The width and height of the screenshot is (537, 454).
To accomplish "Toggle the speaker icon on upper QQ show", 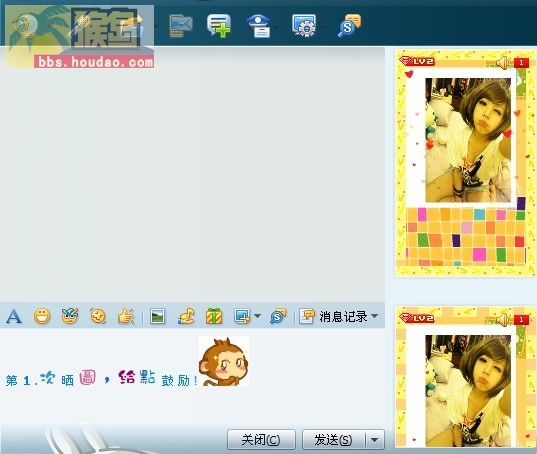I will pyautogui.click(x=503, y=63).
